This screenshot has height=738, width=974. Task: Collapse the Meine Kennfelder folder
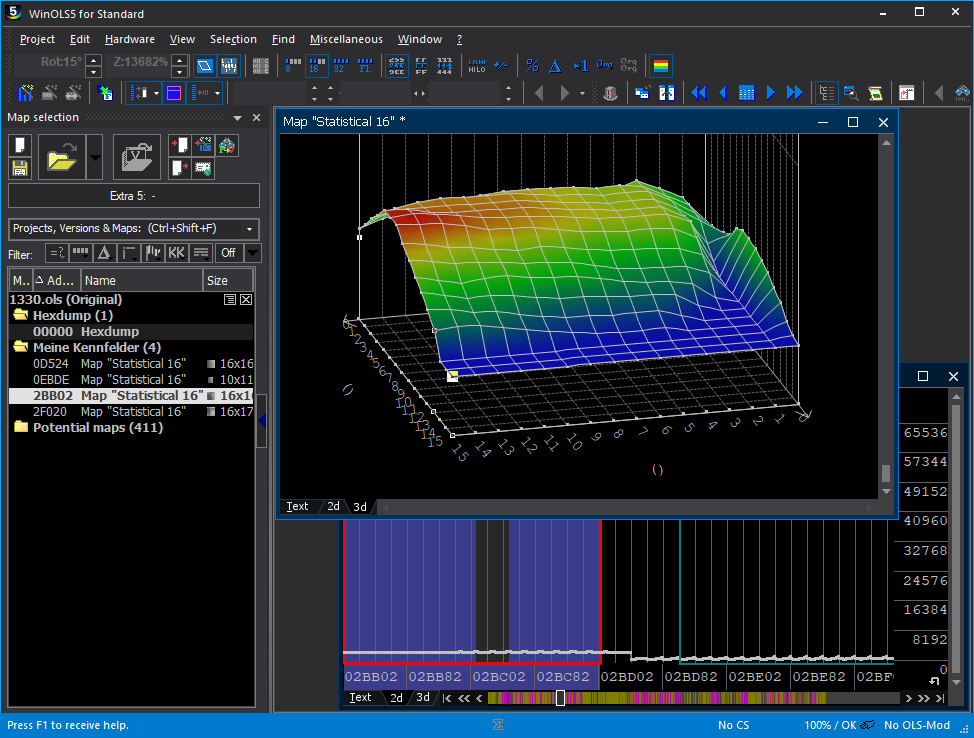pos(20,347)
